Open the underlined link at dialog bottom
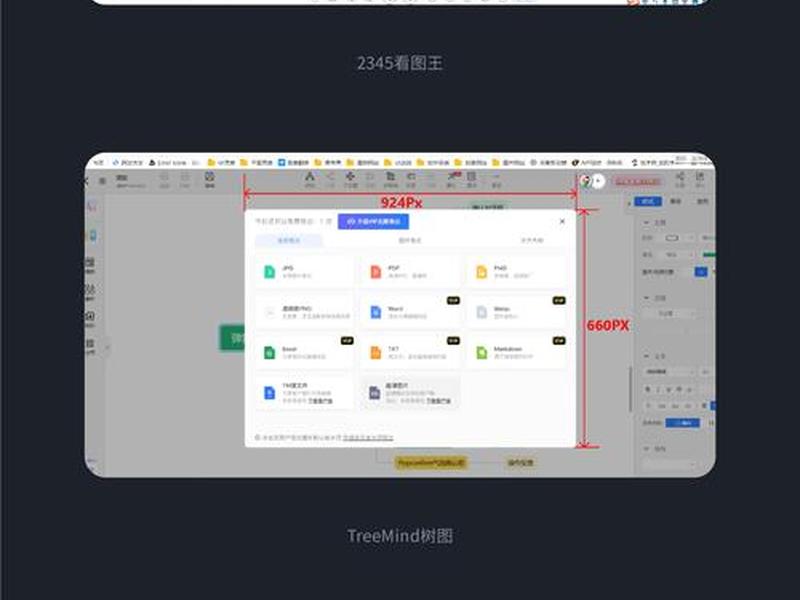Screen dimensions: 800x600 368,438
